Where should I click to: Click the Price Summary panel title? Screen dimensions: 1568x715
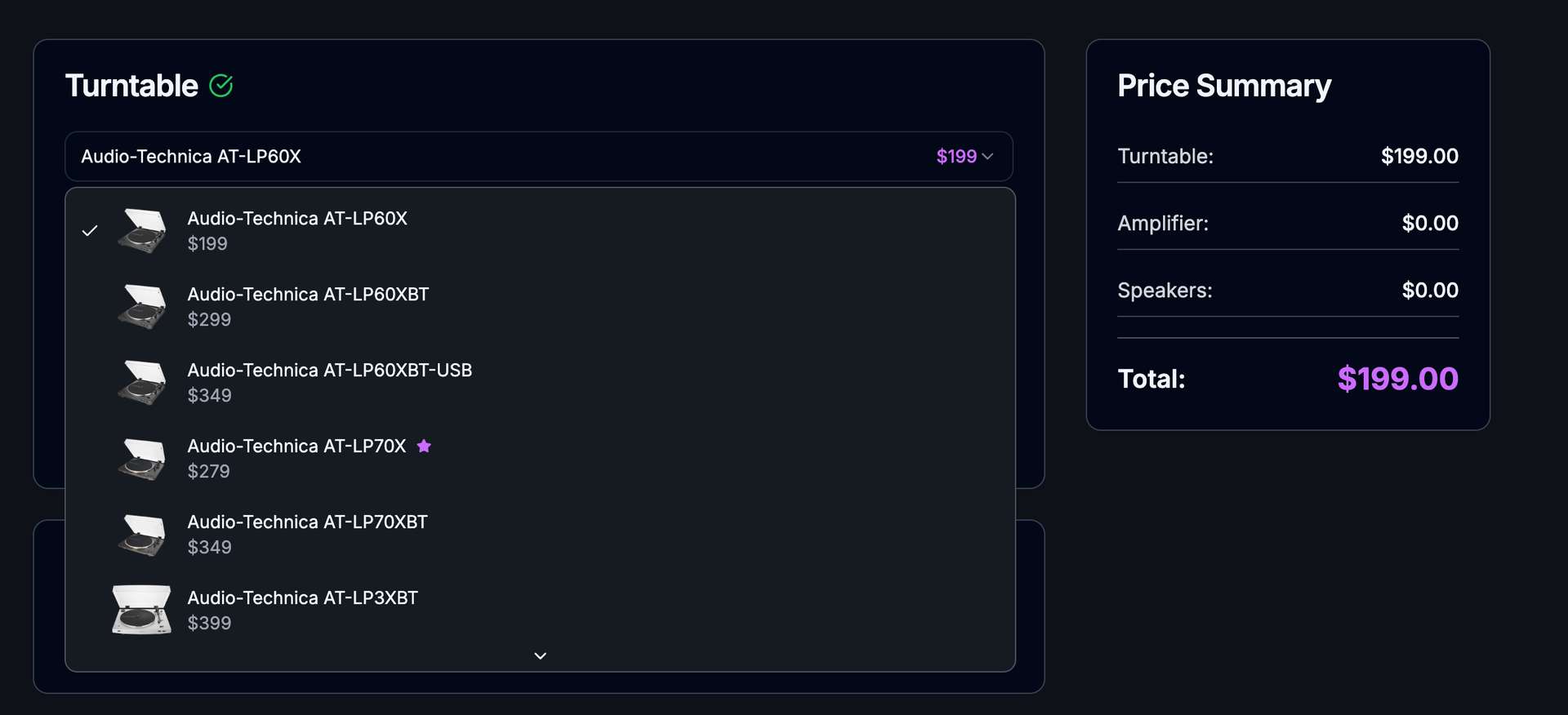click(x=1224, y=86)
